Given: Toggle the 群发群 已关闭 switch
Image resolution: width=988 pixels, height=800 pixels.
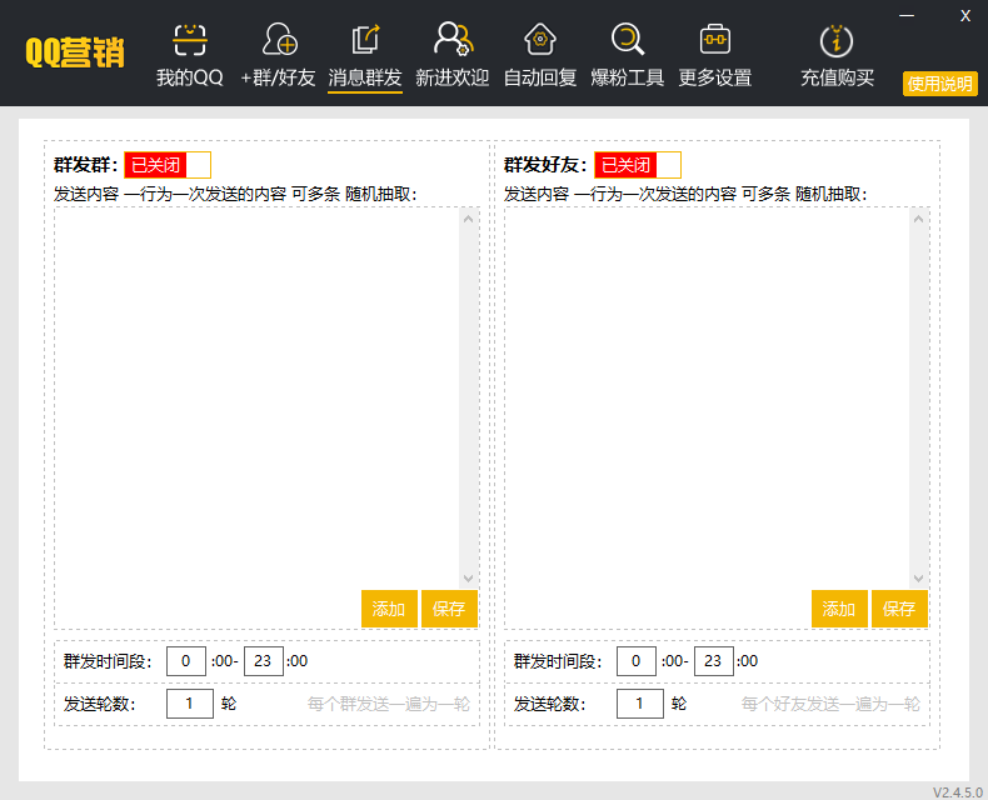Looking at the screenshot, I should (x=168, y=165).
